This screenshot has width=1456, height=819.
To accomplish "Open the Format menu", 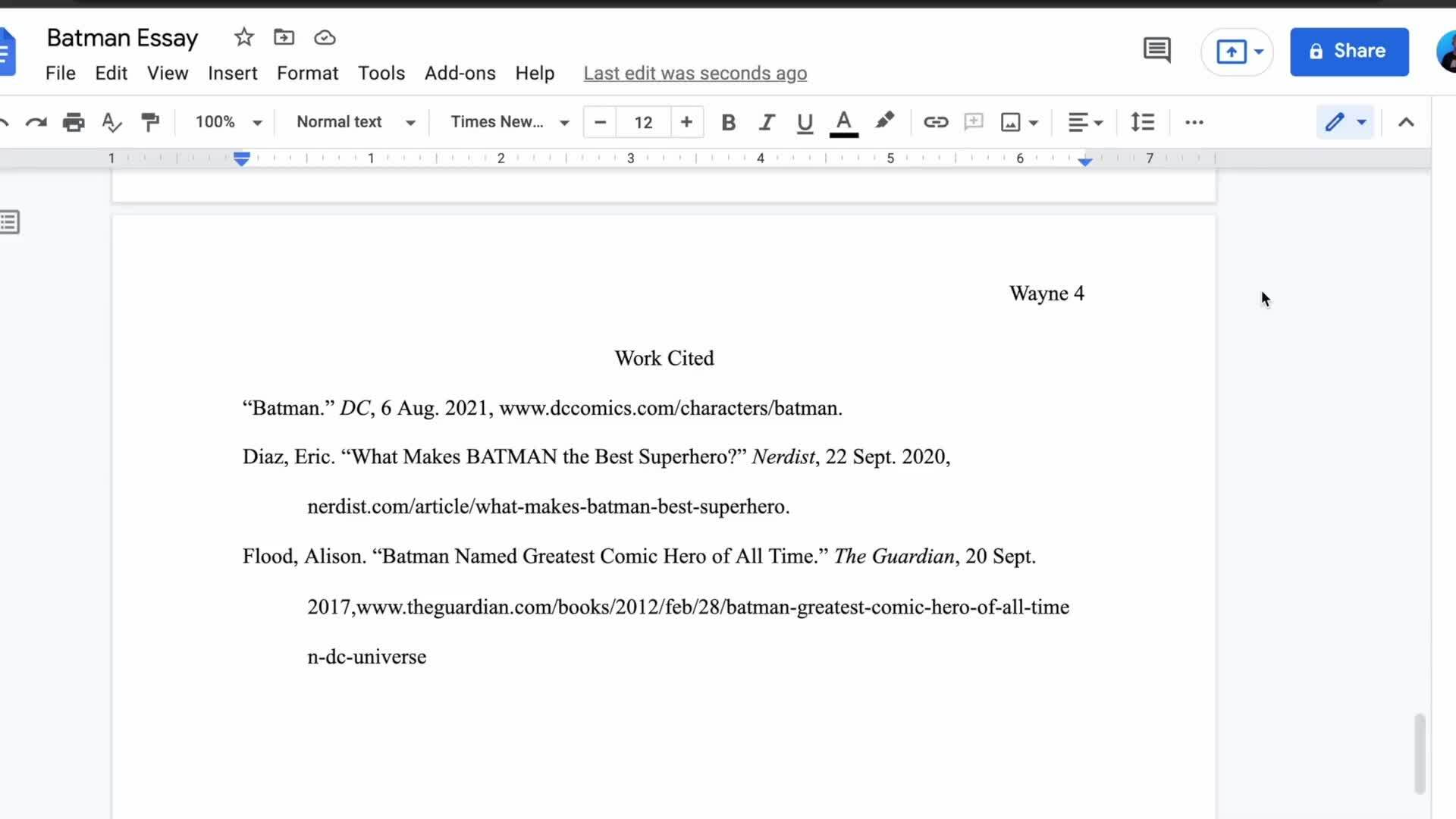I will (x=307, y=73).
